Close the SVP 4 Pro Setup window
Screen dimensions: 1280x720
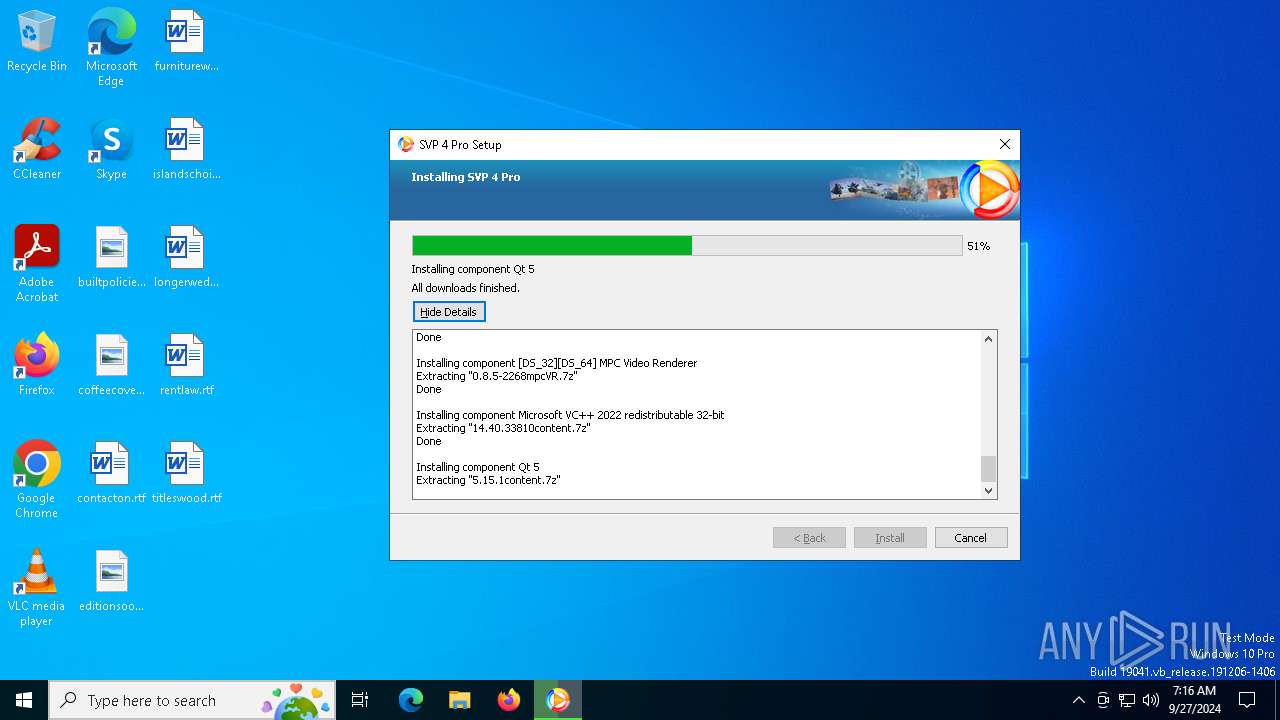(x=1005, y=144)
